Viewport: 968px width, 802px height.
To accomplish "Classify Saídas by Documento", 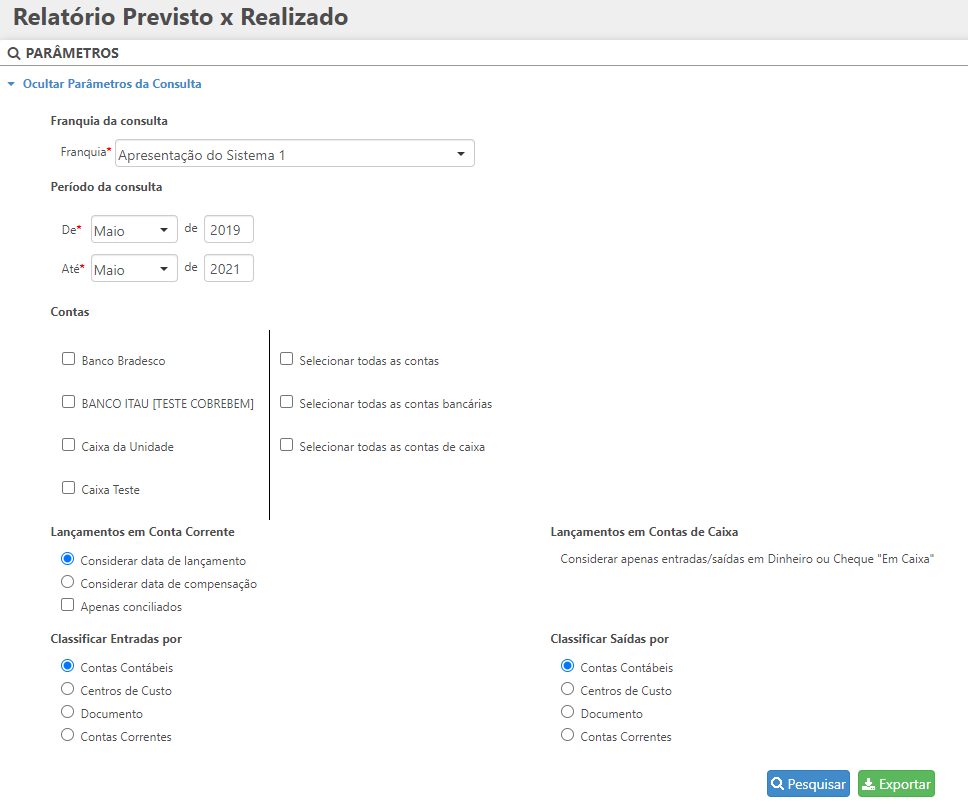I will point(568,712).
